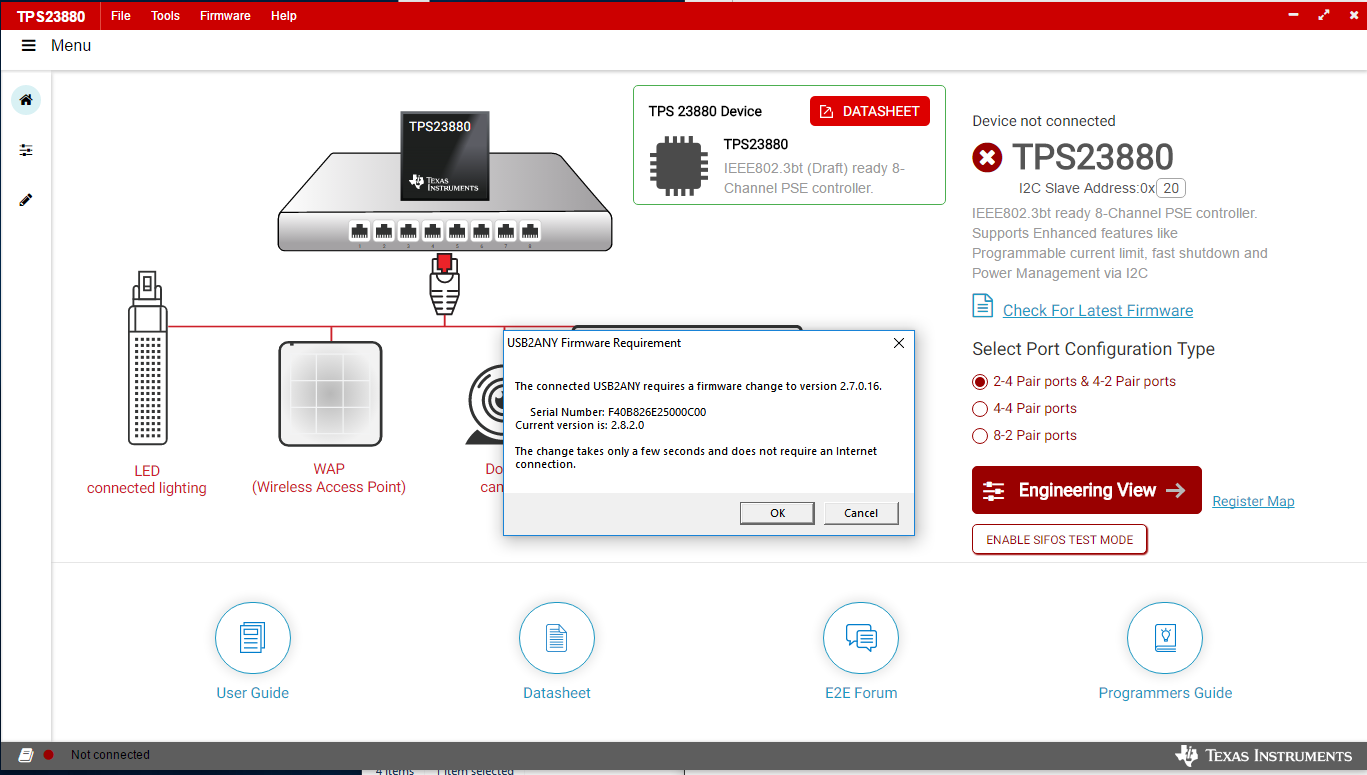Open the User Guide circle icon

(x=253, y=639)
